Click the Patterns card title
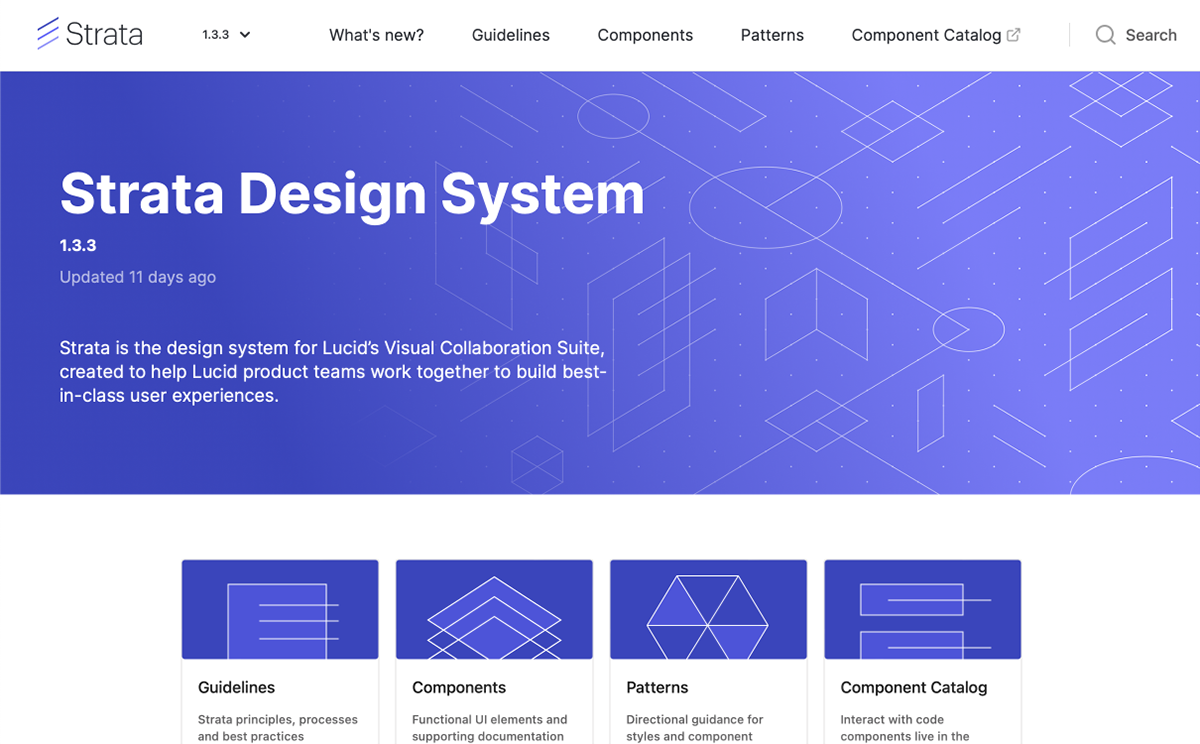 [x=657, y=688]
